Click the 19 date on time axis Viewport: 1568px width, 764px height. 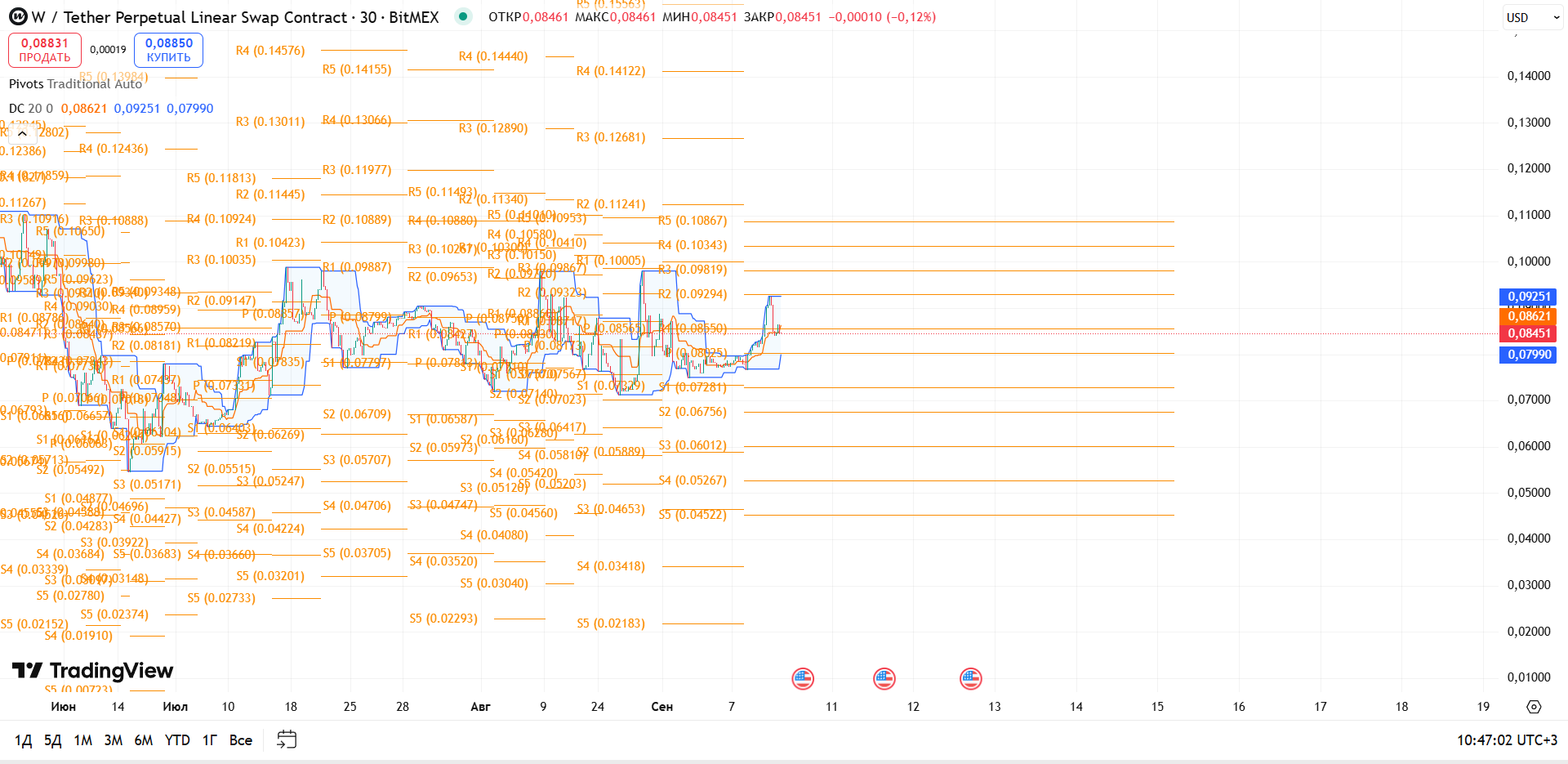(x=1483, y=707)
